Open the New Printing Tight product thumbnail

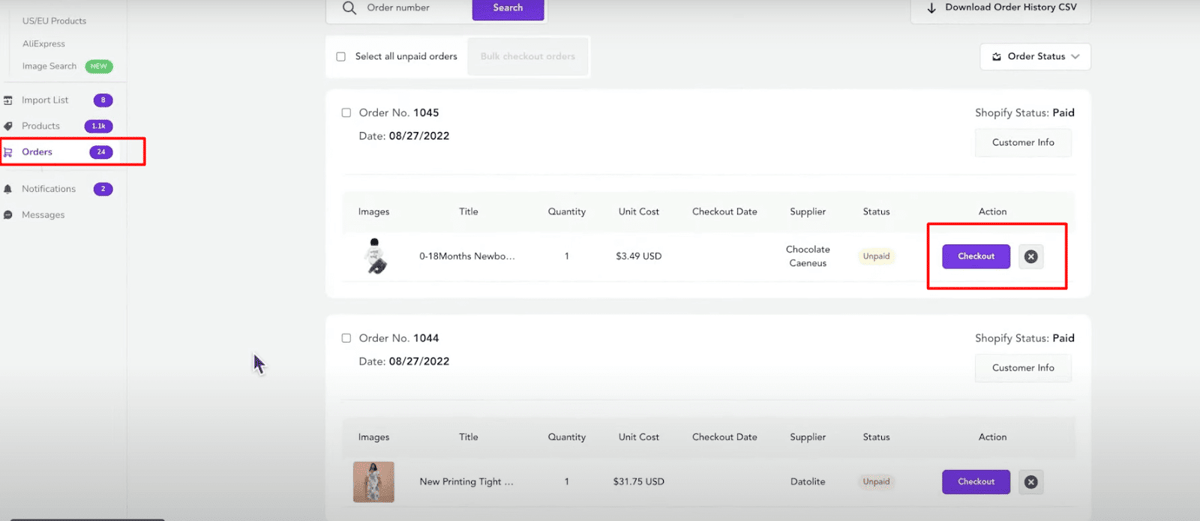tap(373, 482)
